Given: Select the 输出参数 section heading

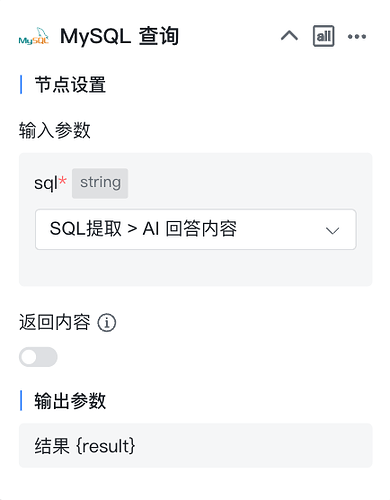Looking at the screenshot, I should 70,401.
